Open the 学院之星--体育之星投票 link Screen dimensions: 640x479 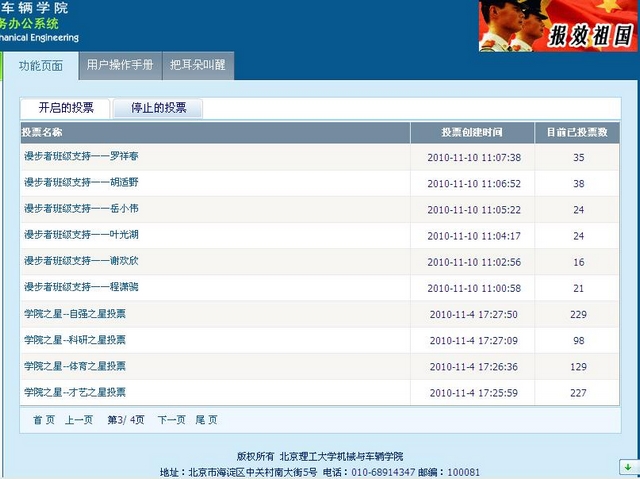point(75,366)
